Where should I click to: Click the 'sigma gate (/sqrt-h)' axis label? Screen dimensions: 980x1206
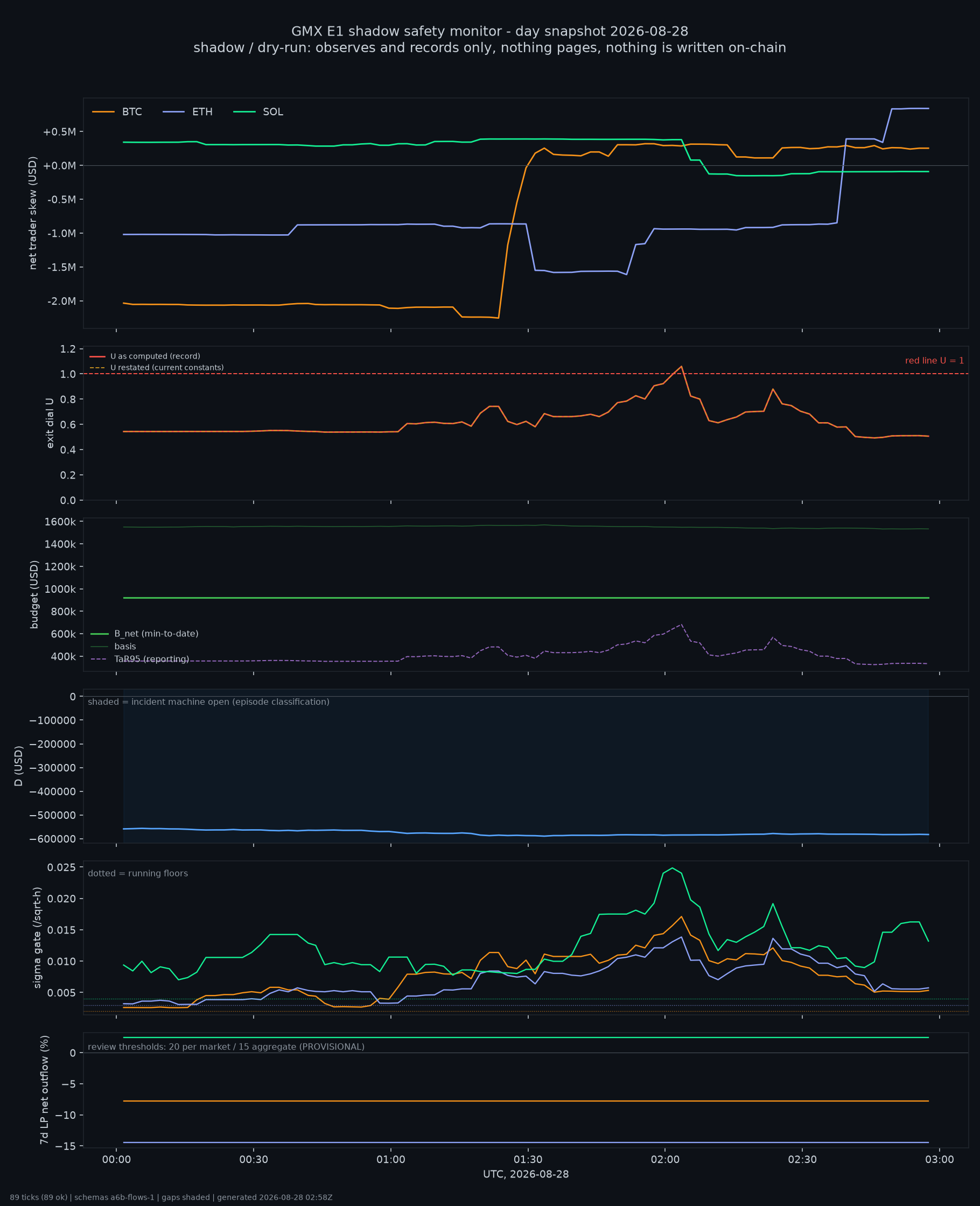point(37,937)
